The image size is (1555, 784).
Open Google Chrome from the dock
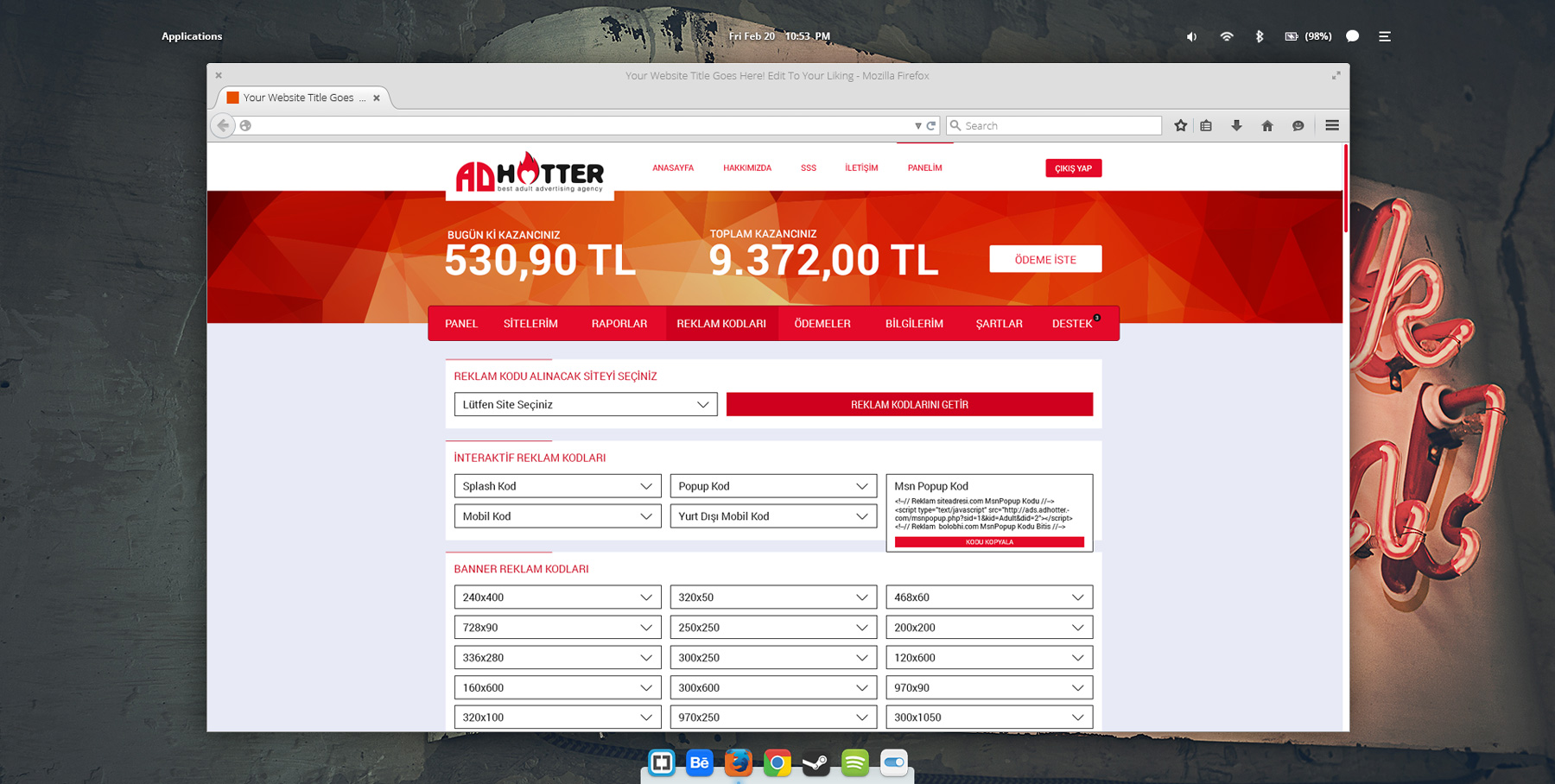point(777,762)
